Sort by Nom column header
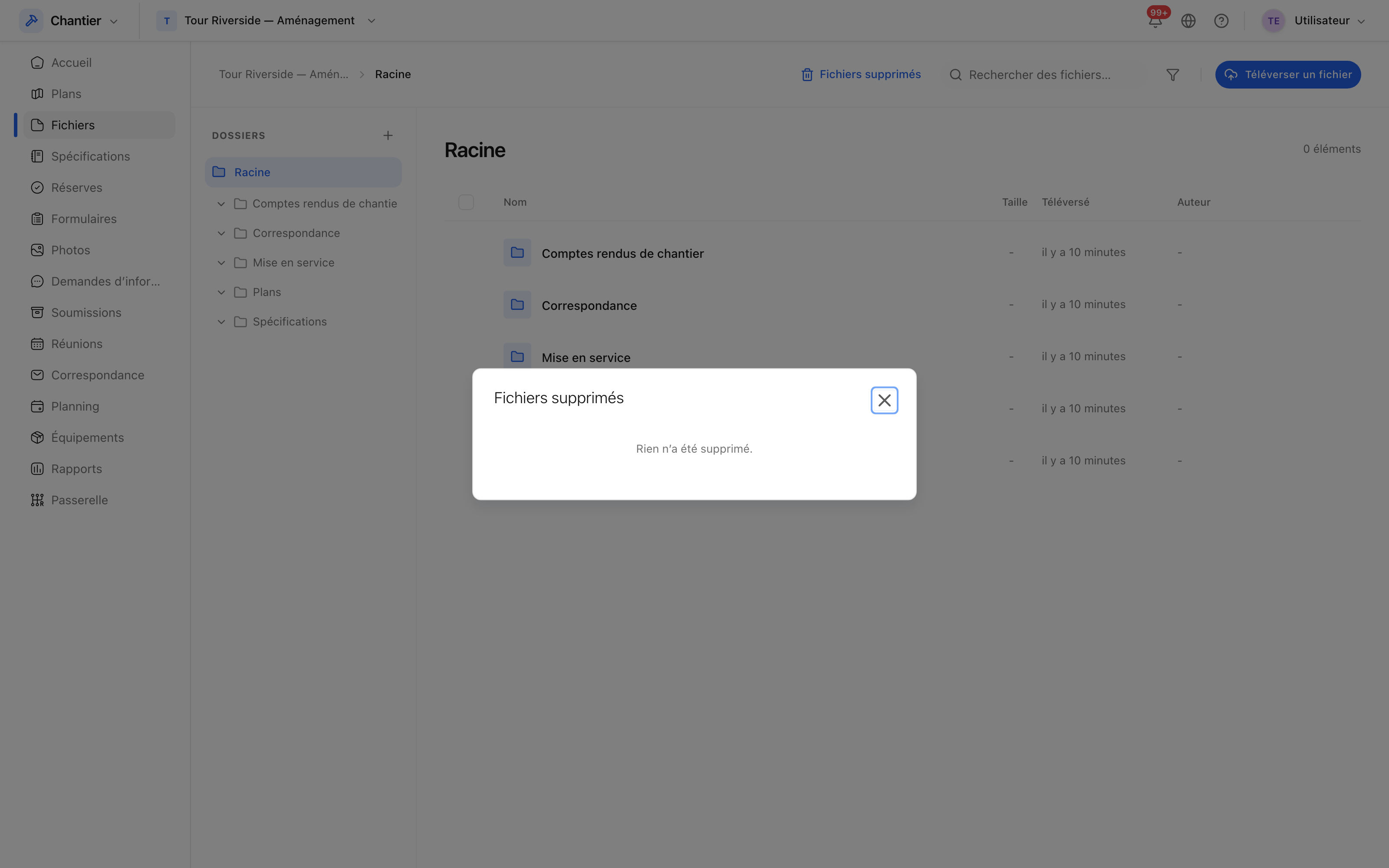 (515, 202)
